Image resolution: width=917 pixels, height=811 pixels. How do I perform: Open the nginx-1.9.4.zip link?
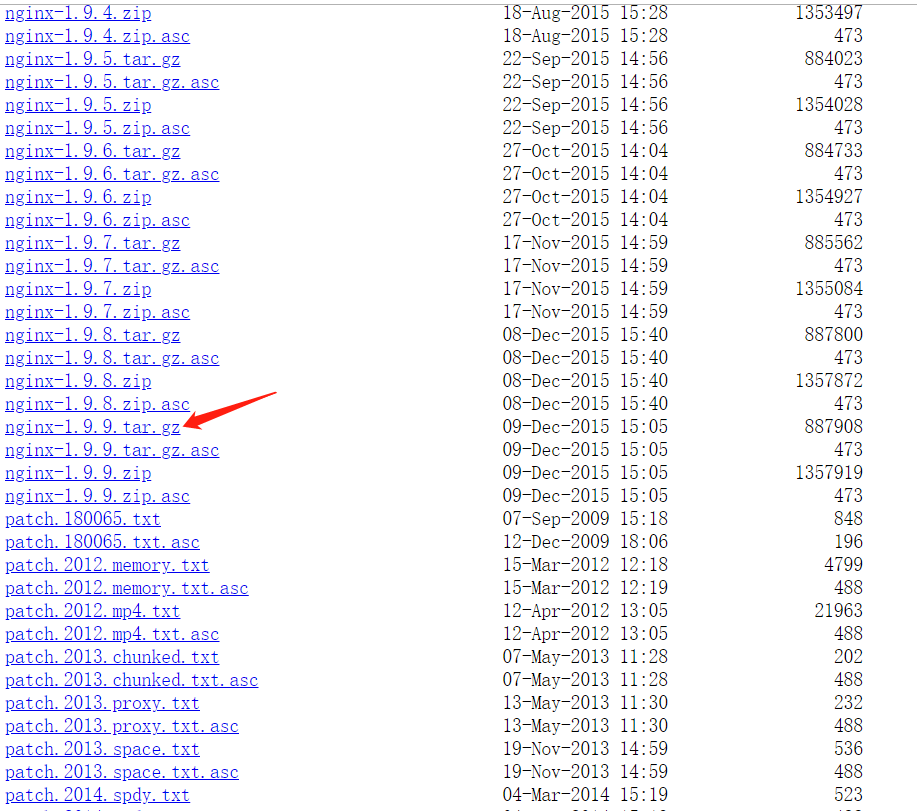[x=78, y=13]
